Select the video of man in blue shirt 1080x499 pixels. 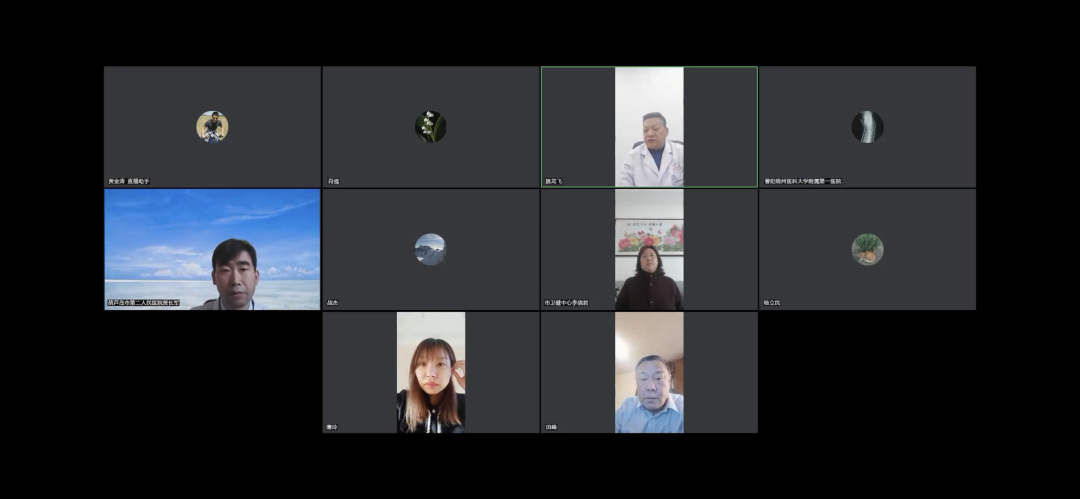tap(649, 372)
